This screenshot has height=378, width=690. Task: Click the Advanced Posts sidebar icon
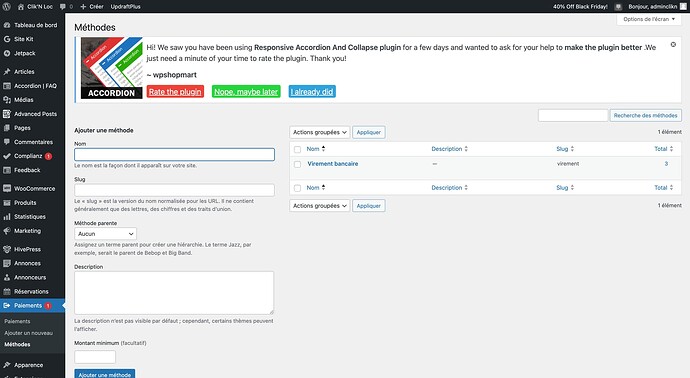(x=7, y=114)
